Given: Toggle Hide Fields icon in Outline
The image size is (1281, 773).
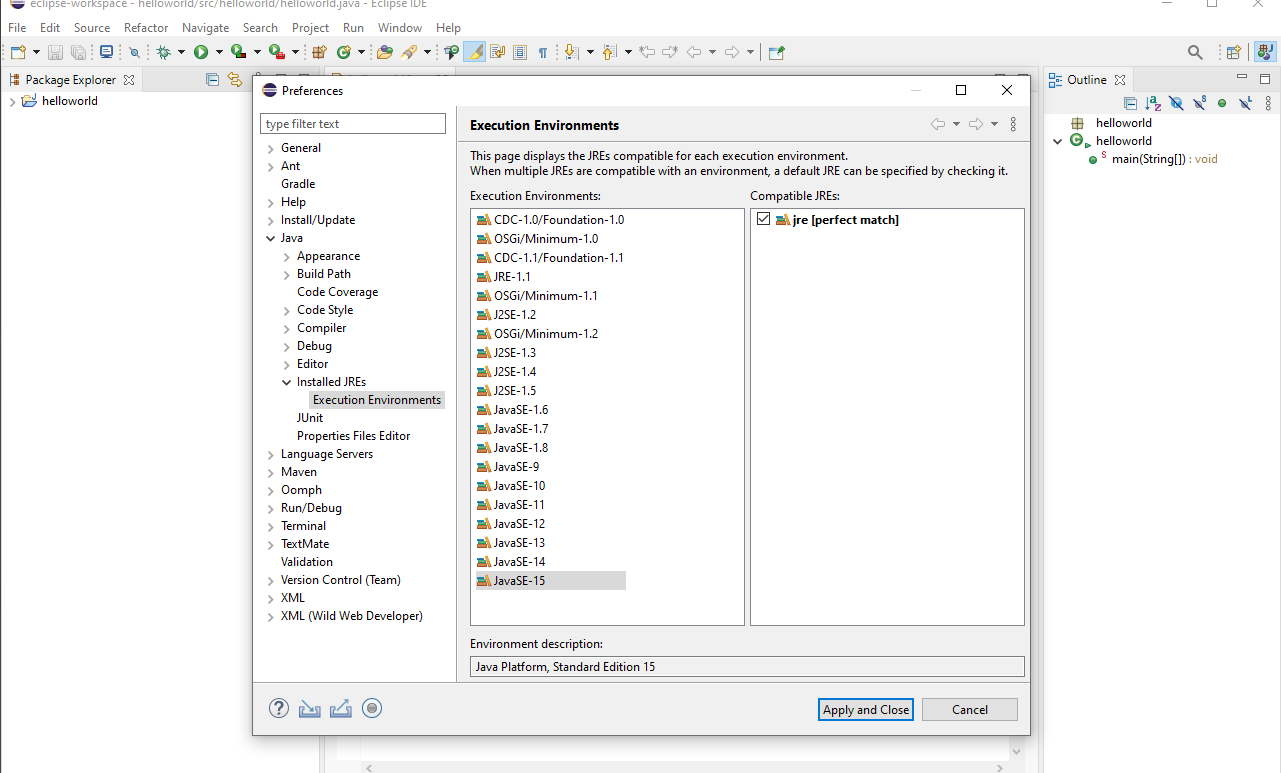Looking at the screenshot, I should 1176,103.
